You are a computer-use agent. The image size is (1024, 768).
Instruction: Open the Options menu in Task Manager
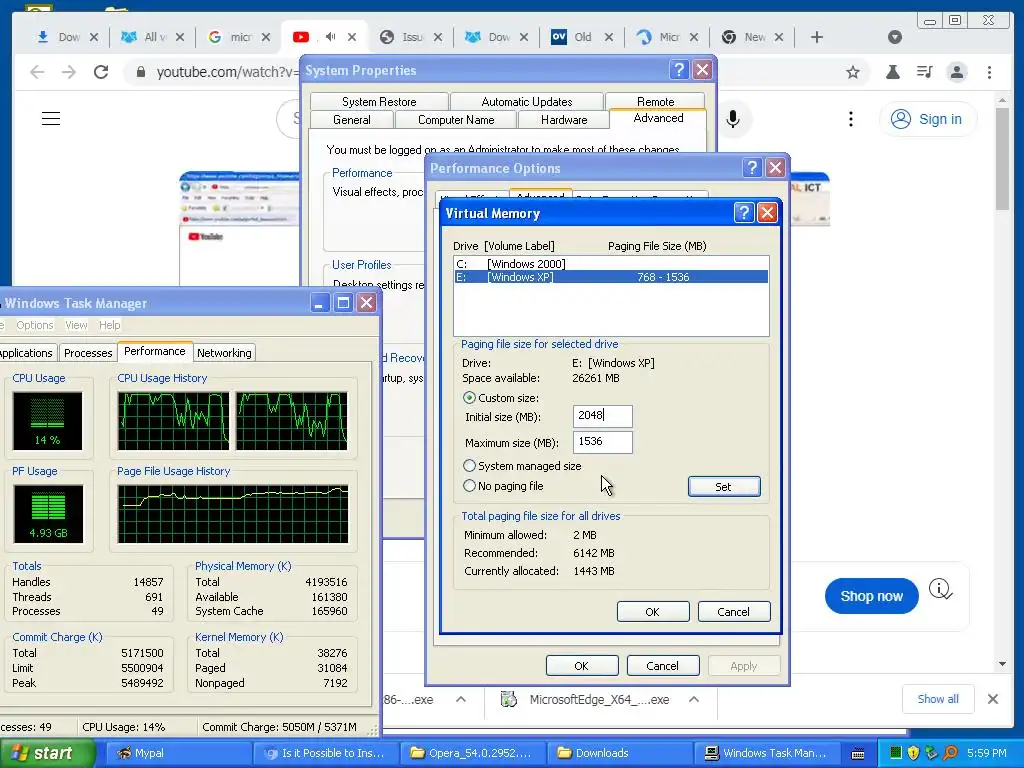35,325
